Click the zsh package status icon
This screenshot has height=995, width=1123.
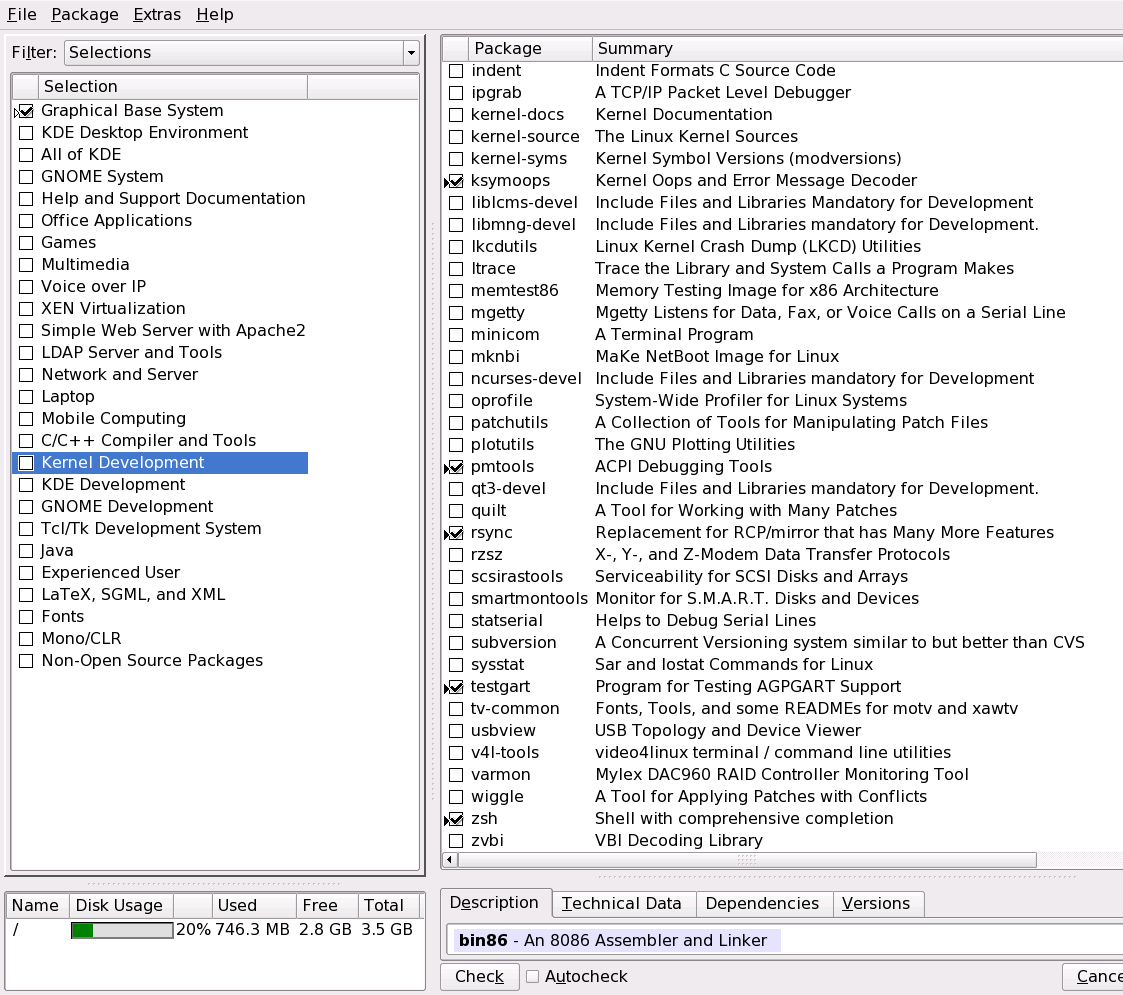click(455, 819)
